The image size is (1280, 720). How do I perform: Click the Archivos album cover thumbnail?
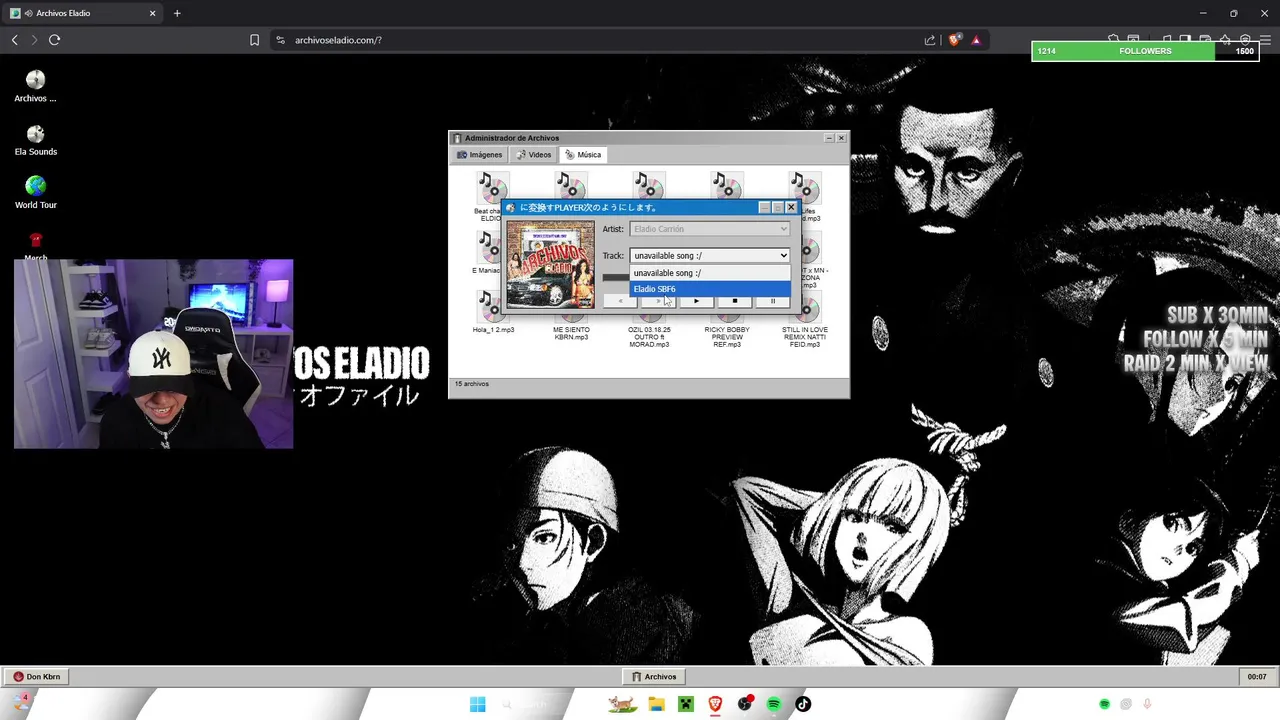549,264
